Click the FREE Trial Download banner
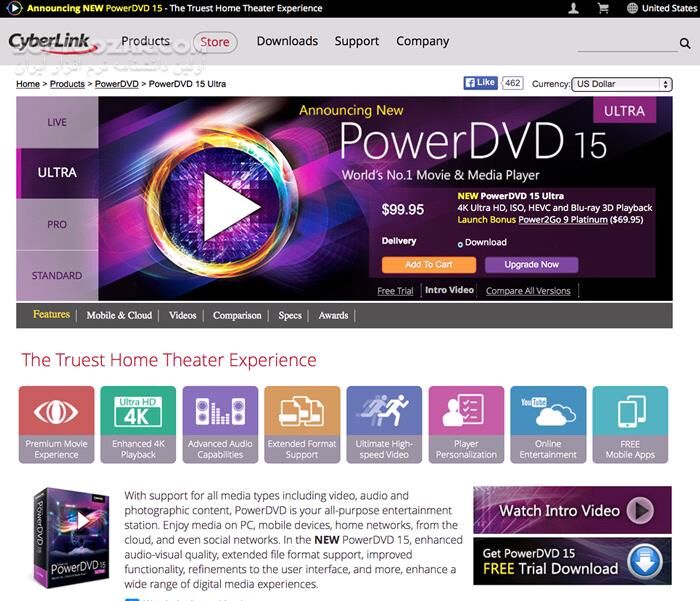 [x=572, y=561]
